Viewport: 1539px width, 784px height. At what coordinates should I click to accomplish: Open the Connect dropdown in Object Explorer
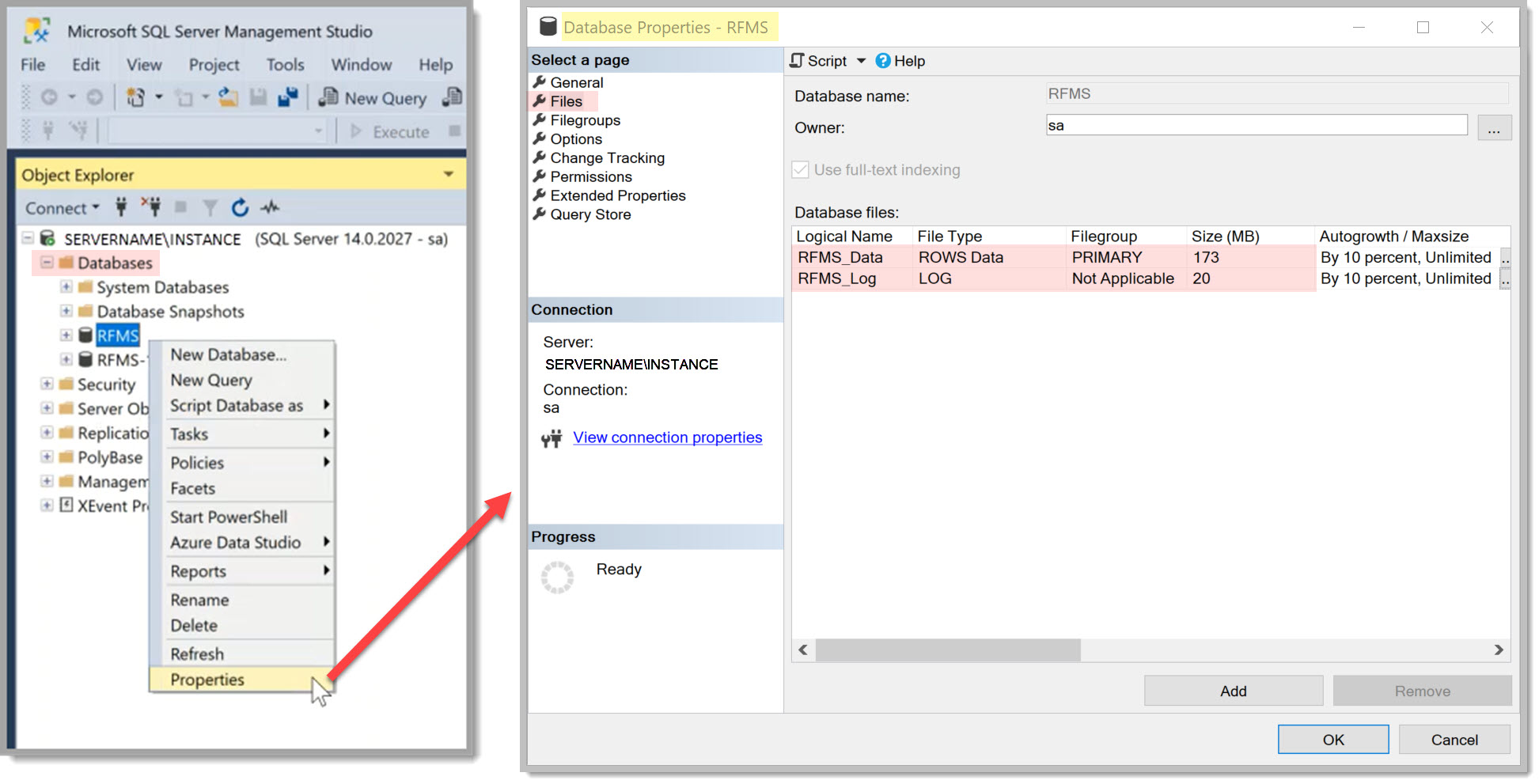pos(63,208)
